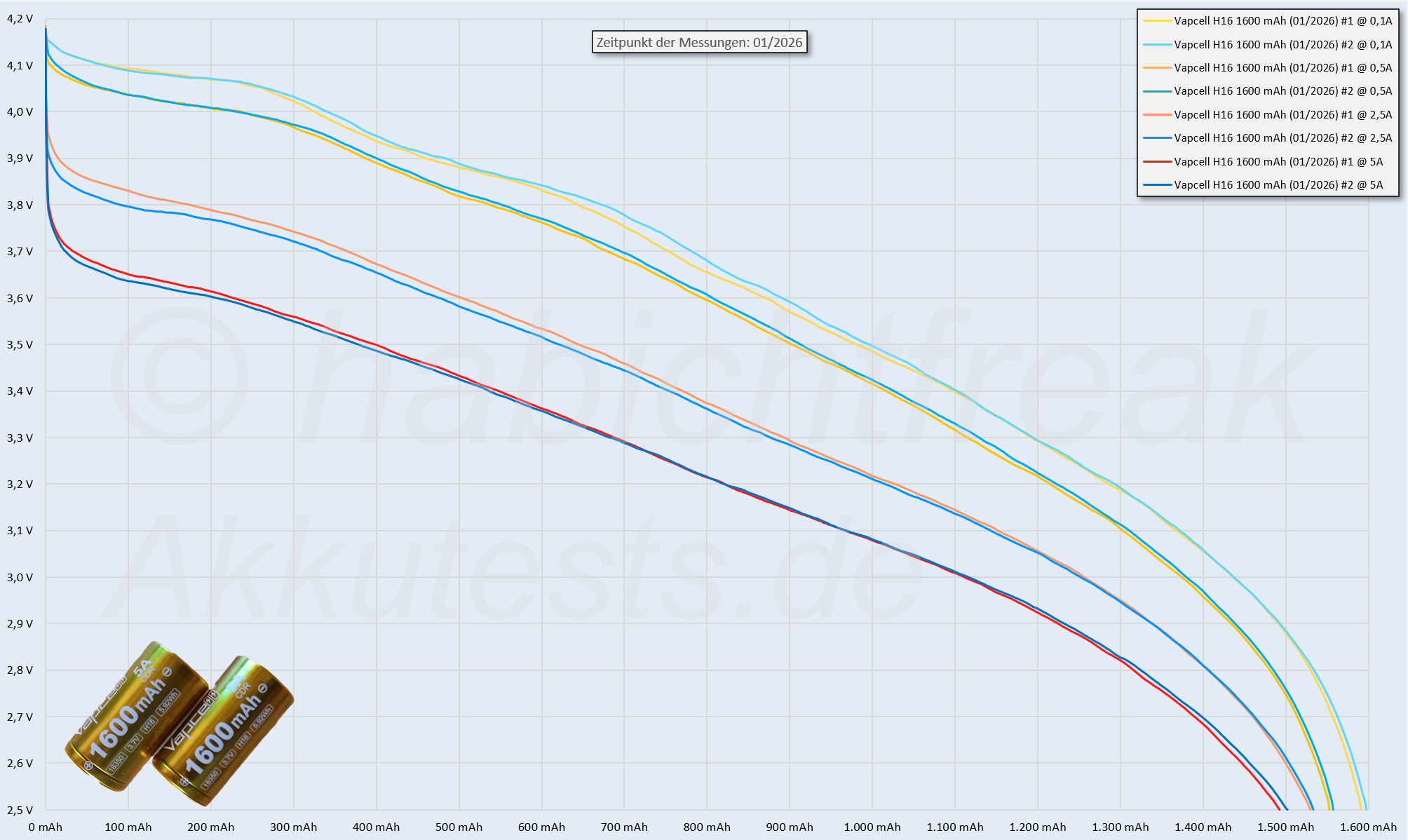Click the 800 mAh axis label
This screenshot has width=1408, height=840.
coord(707,827)
